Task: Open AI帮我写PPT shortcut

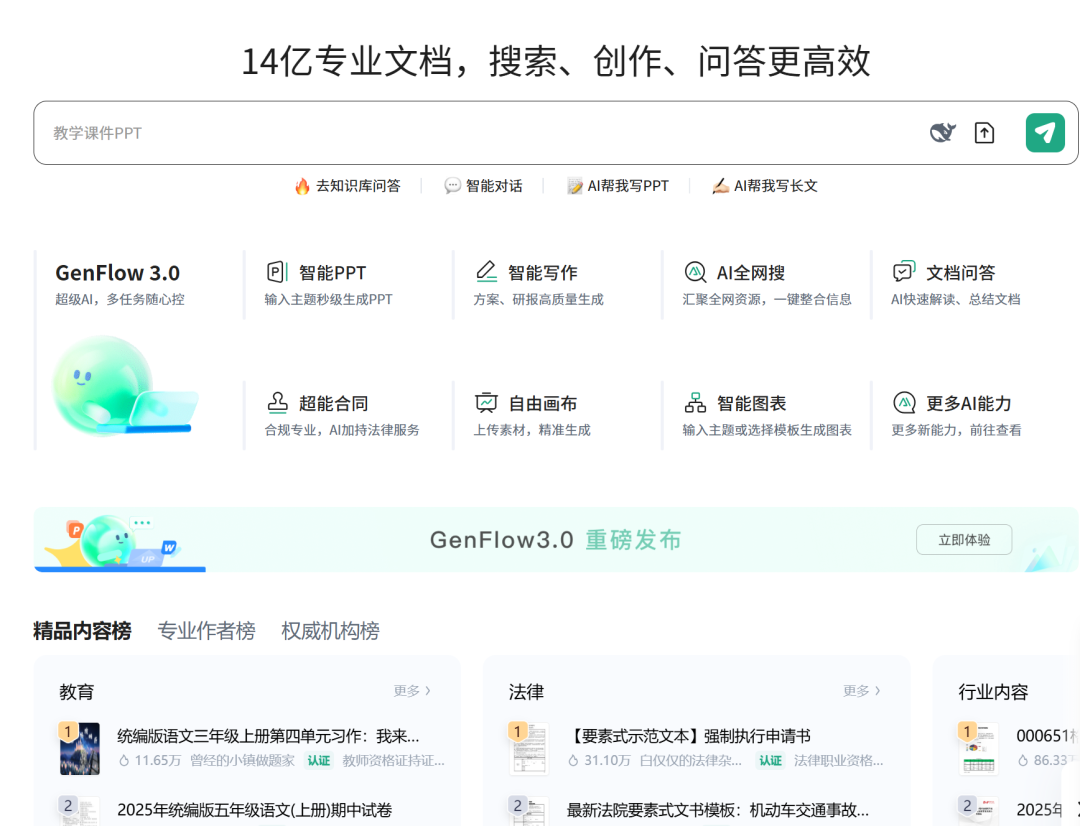Action: [618, 186]
